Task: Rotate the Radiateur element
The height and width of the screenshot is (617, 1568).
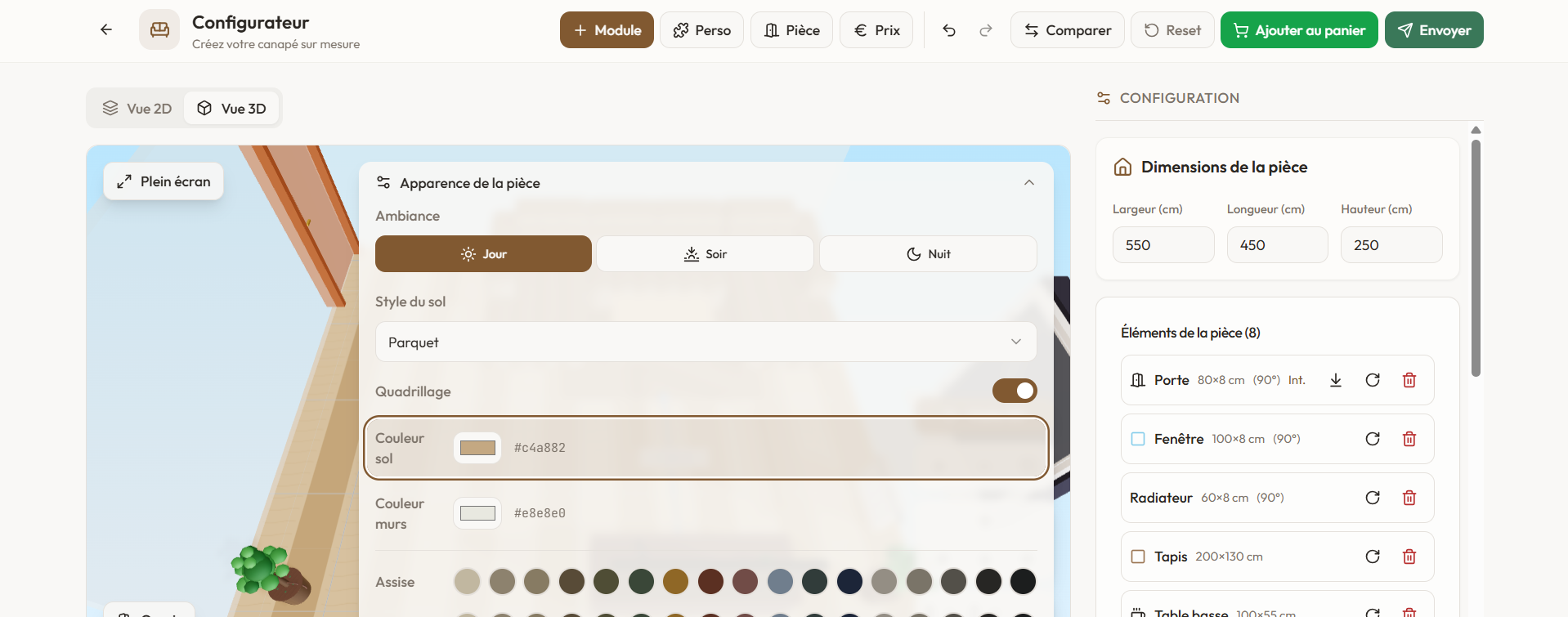Action: tap(1373, 498)
